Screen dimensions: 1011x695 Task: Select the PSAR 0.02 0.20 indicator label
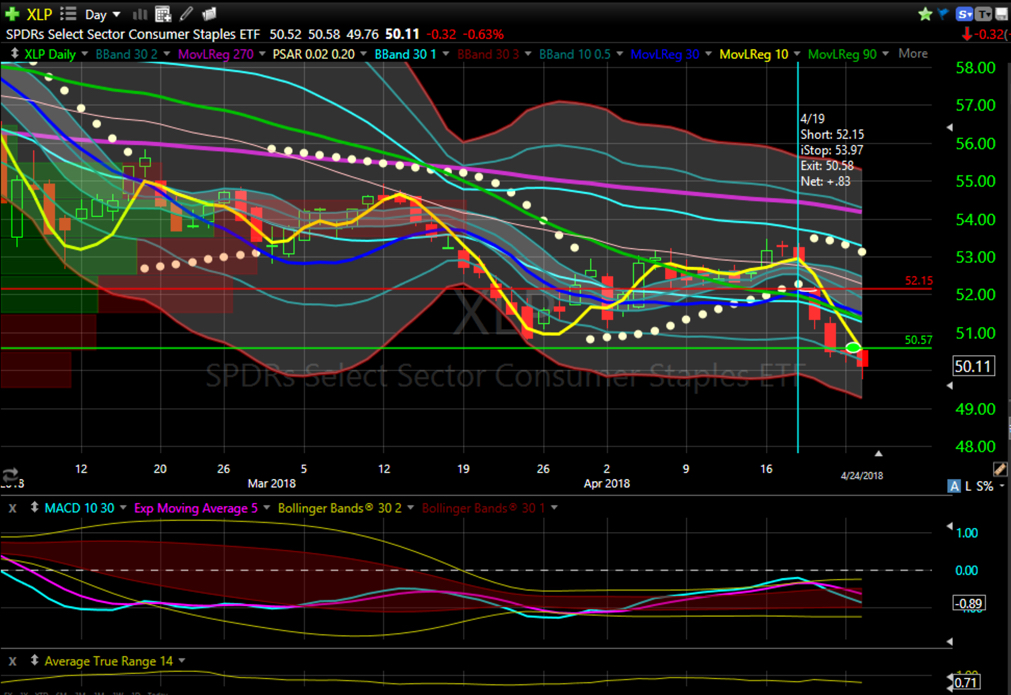[x=313, y=54]
